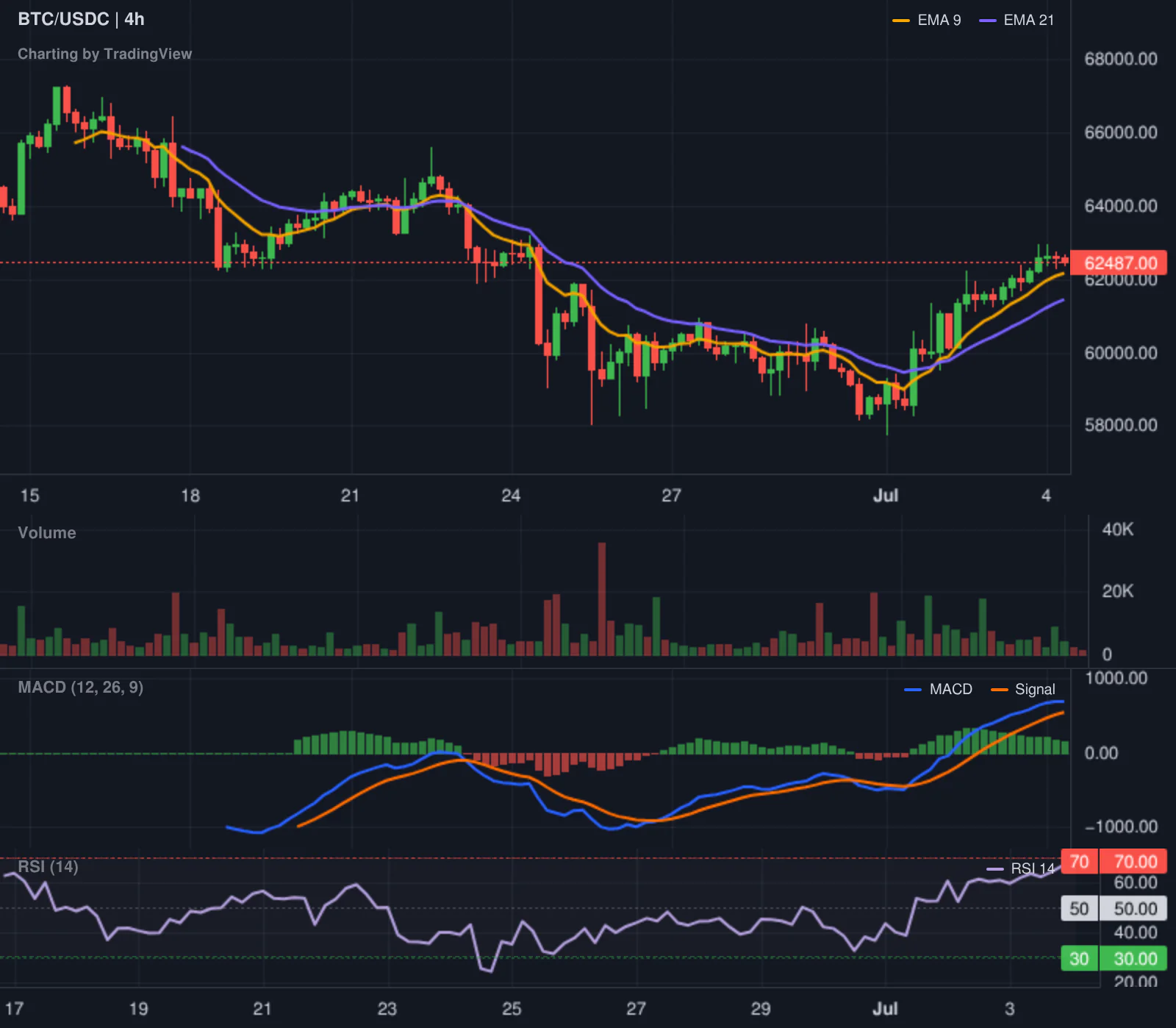Image resolution: width=1176 pixels, height=1028 pixels.
Task: Click the 68000.00 price axis label
Action: [x=1121, y=59]
